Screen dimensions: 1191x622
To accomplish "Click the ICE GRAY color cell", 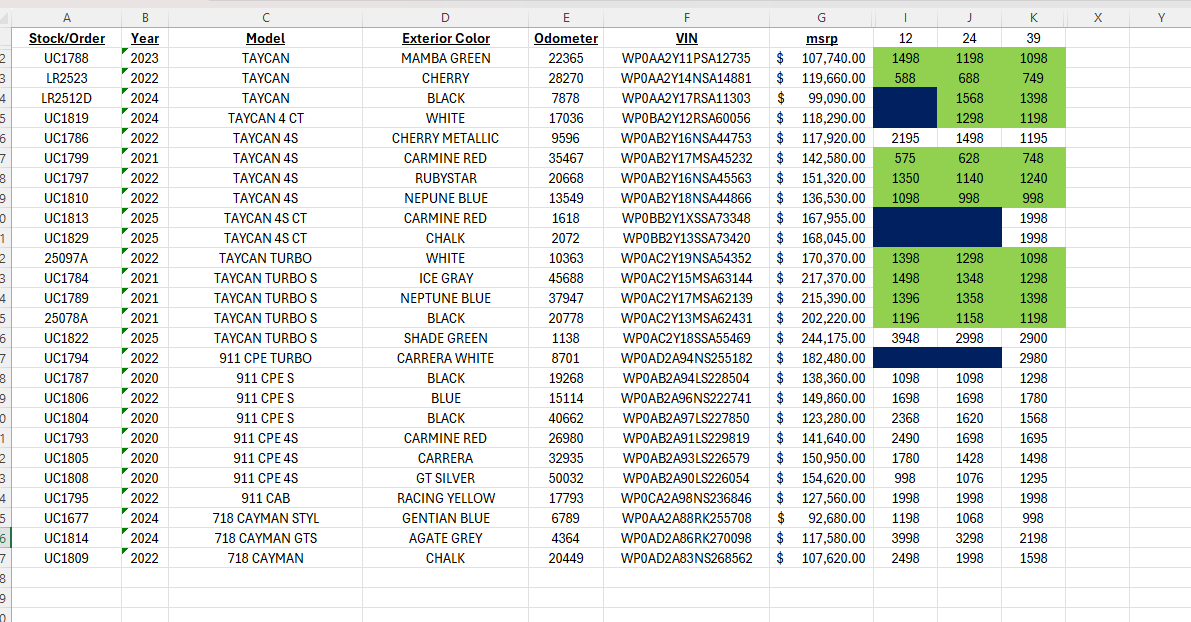I will click(x=446, y=278).
